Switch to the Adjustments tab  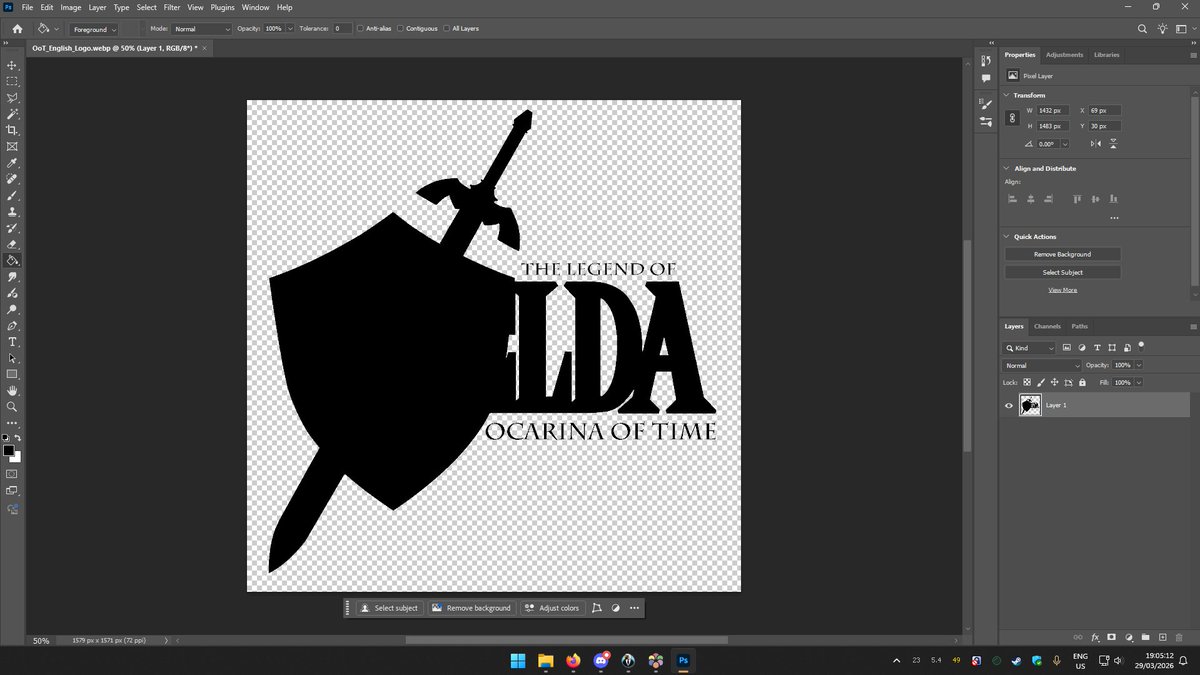tap(1064, 55)
